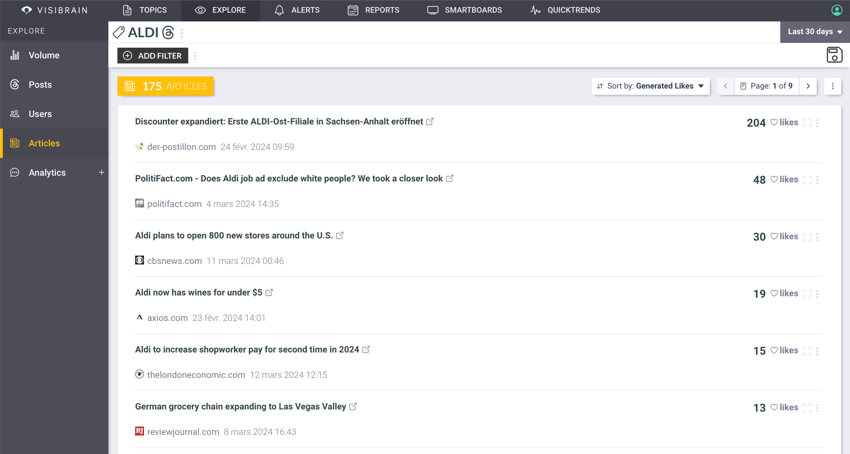Click the tag icon before ALDI
The height and width of the screenshot is (454, 850).
pyautogui.click(x=119, y=33)
